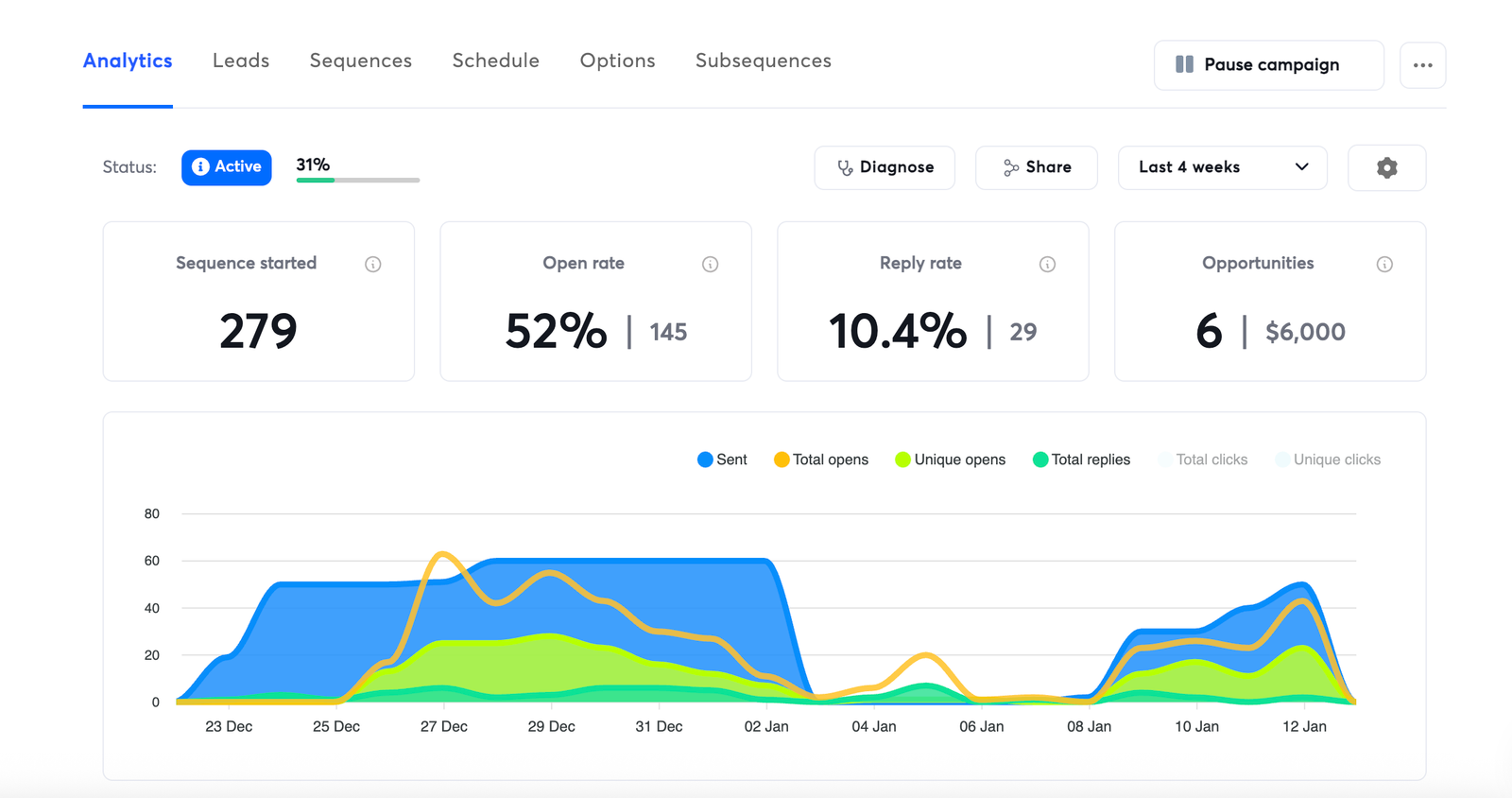The image size is (1512, 798).
Task: Show Unique clicks series in chart
Action: pyautogui.click(x=1327, y=460)
